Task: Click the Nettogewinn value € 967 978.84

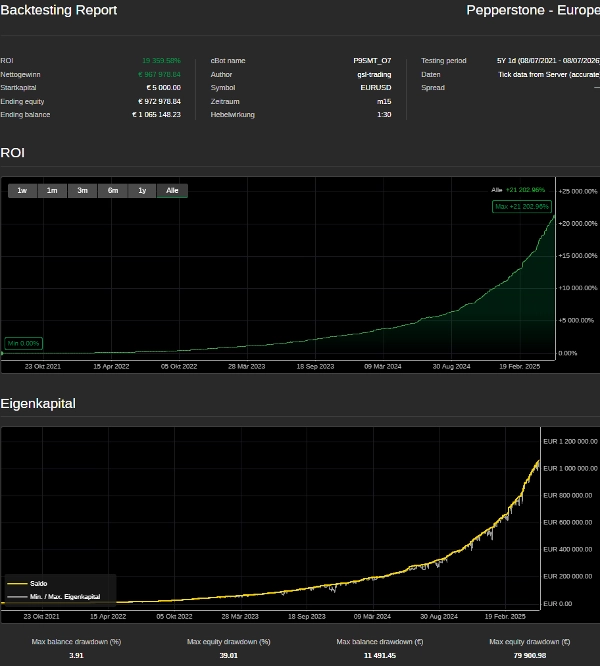Action: pos(159,74)
